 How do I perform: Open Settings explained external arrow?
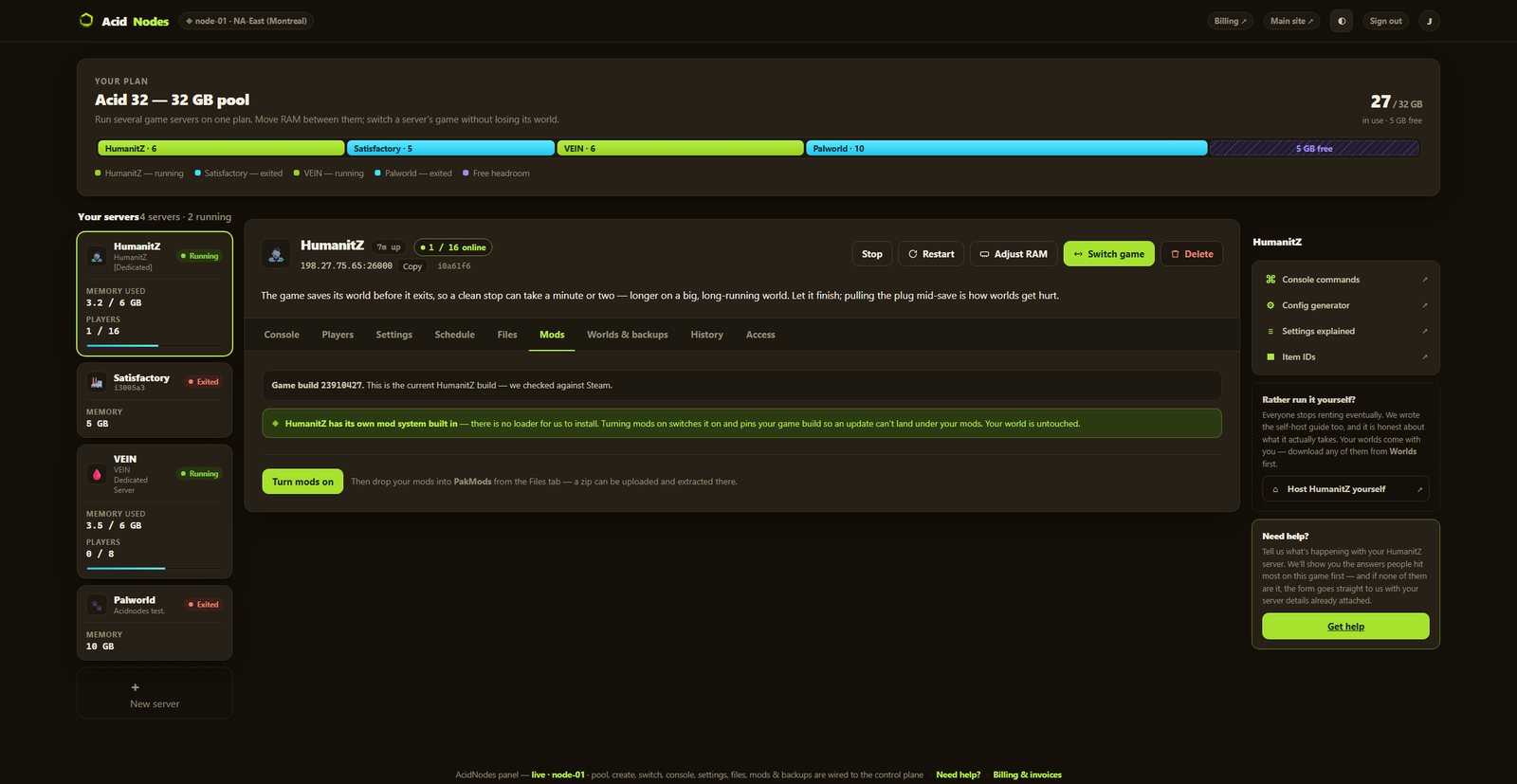pyautogui.click(x=1424, y=331)
